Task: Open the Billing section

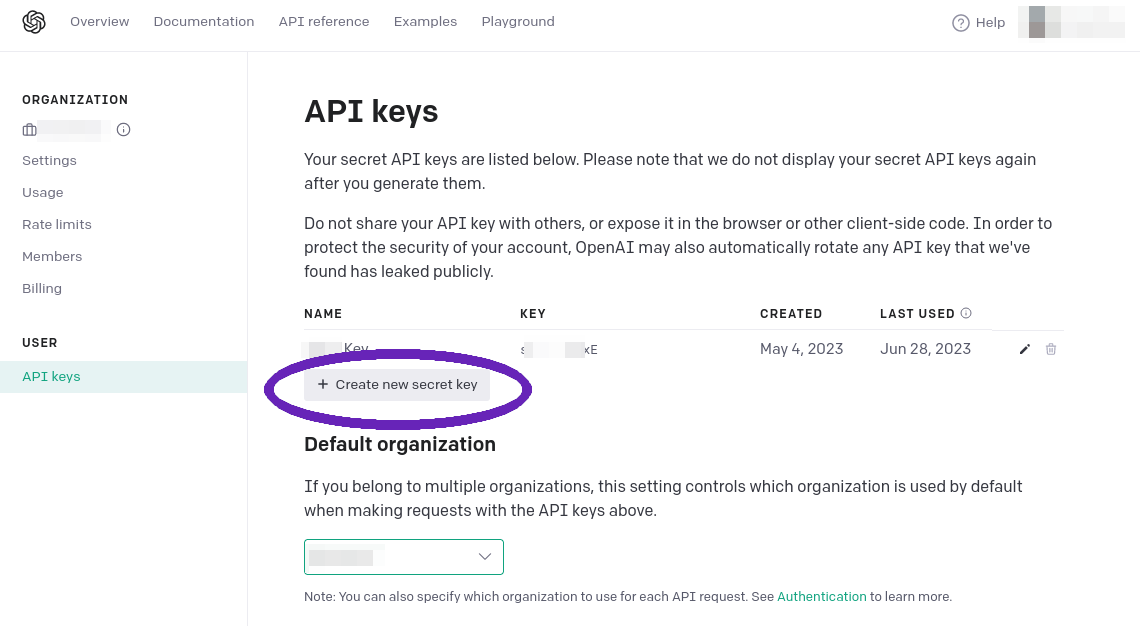Action: 42,288
